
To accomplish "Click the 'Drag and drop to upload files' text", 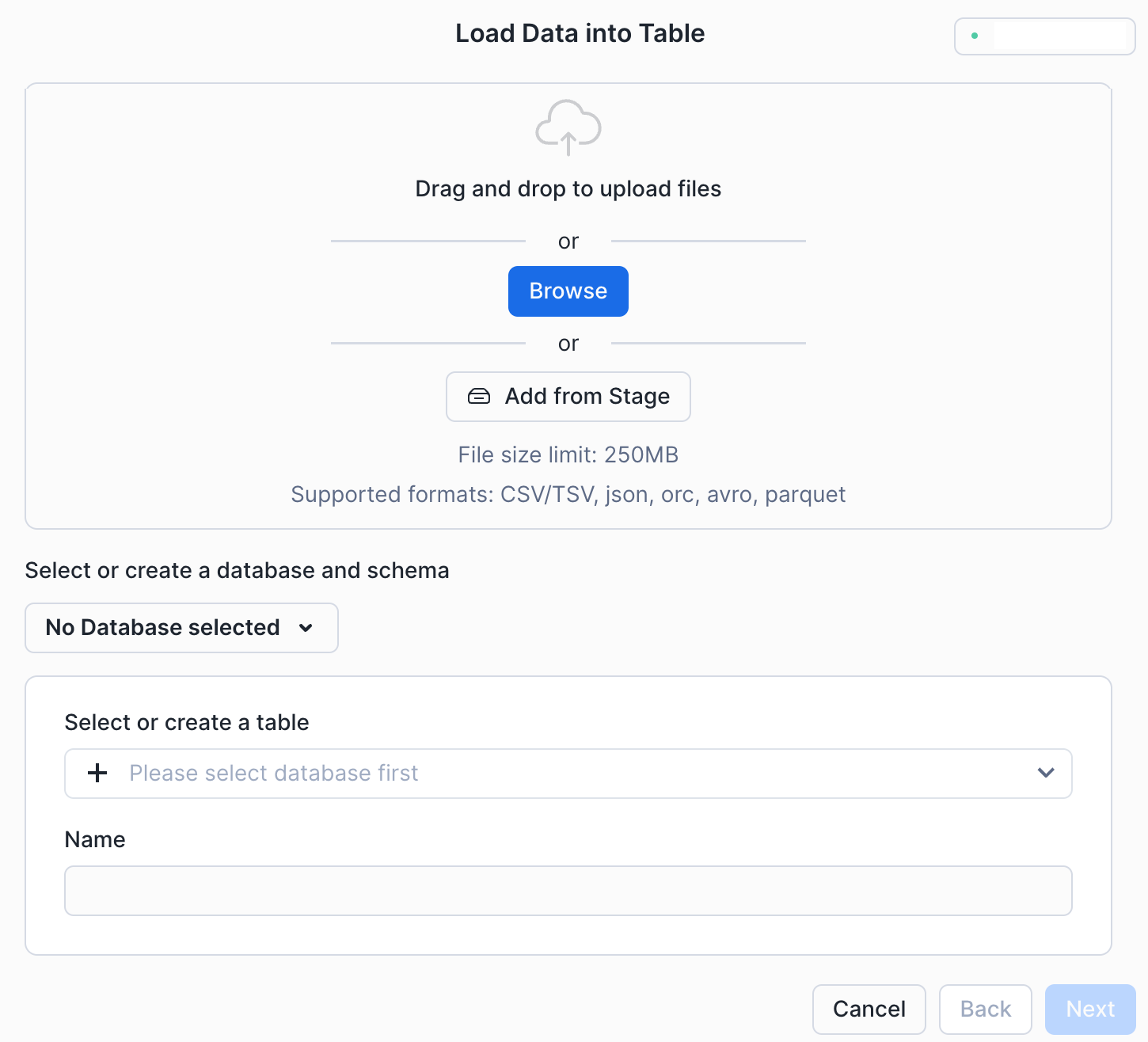I will 568,189.
